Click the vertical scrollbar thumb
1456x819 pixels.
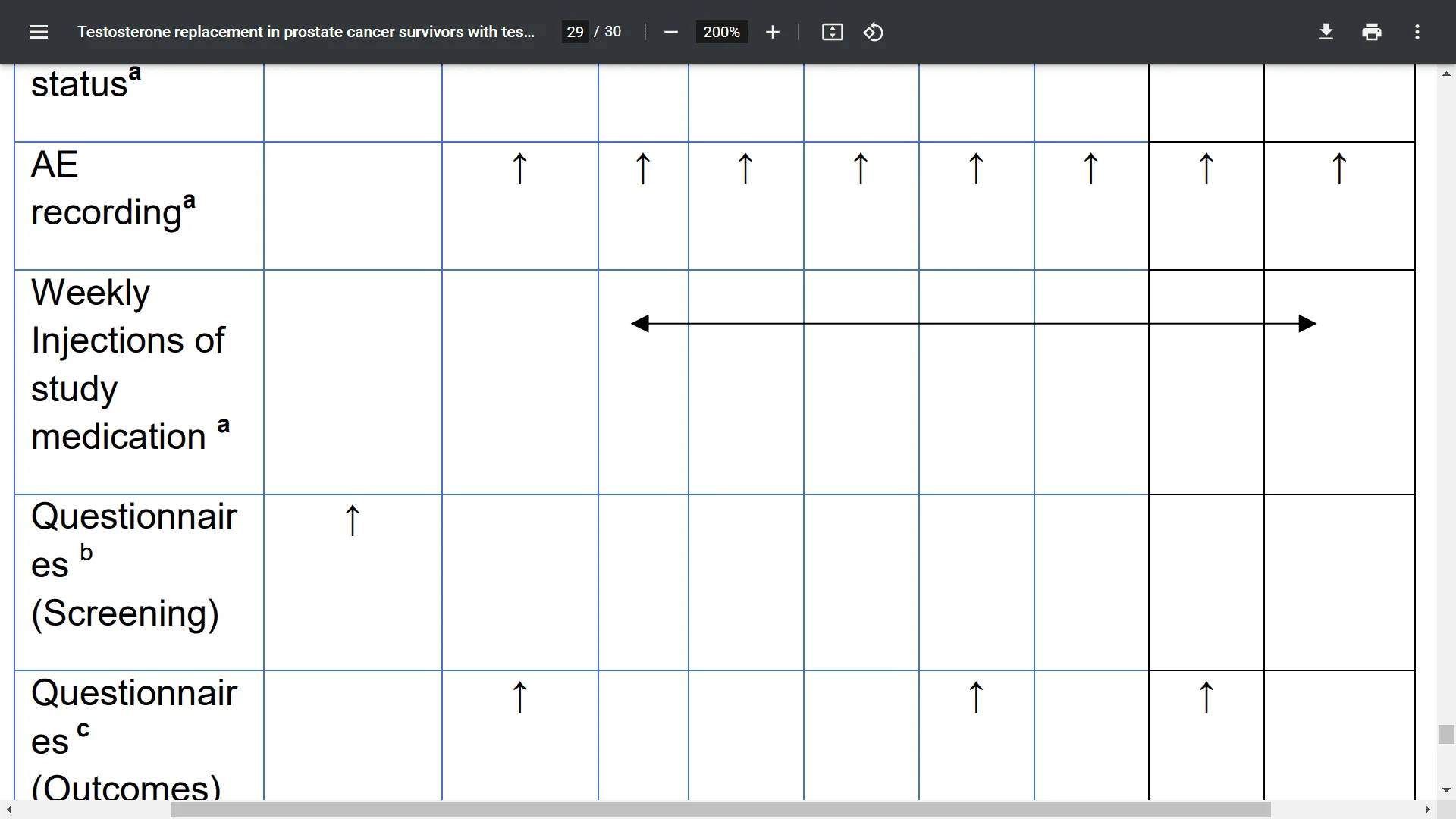click(x=1446, y=734)
